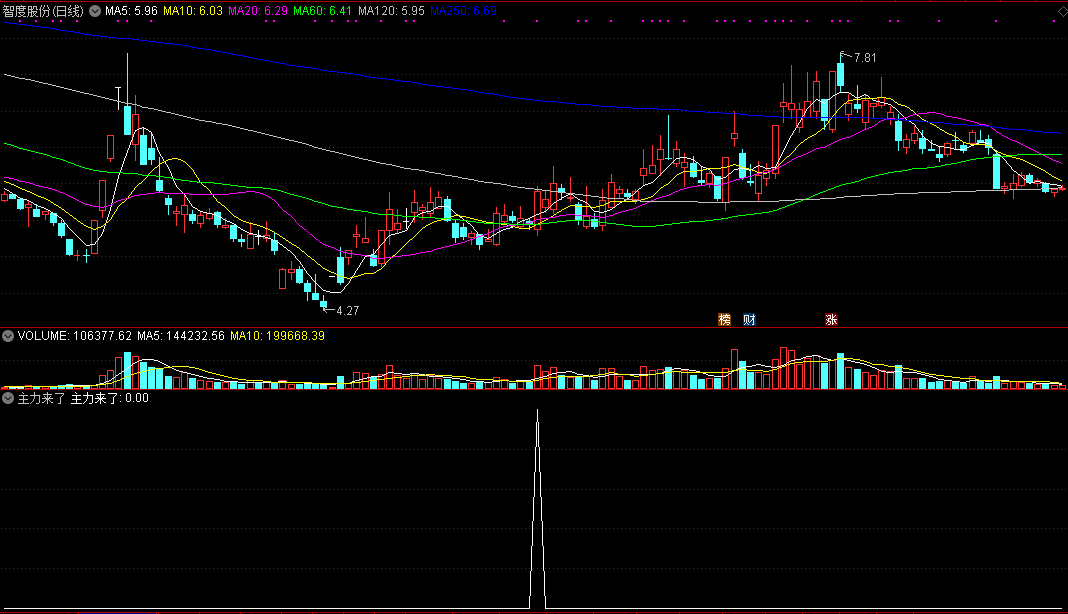This screenshot has width=1068, height=614.
Task: Click the volume MA10: 199668.39 label
Action: point(277,336)
